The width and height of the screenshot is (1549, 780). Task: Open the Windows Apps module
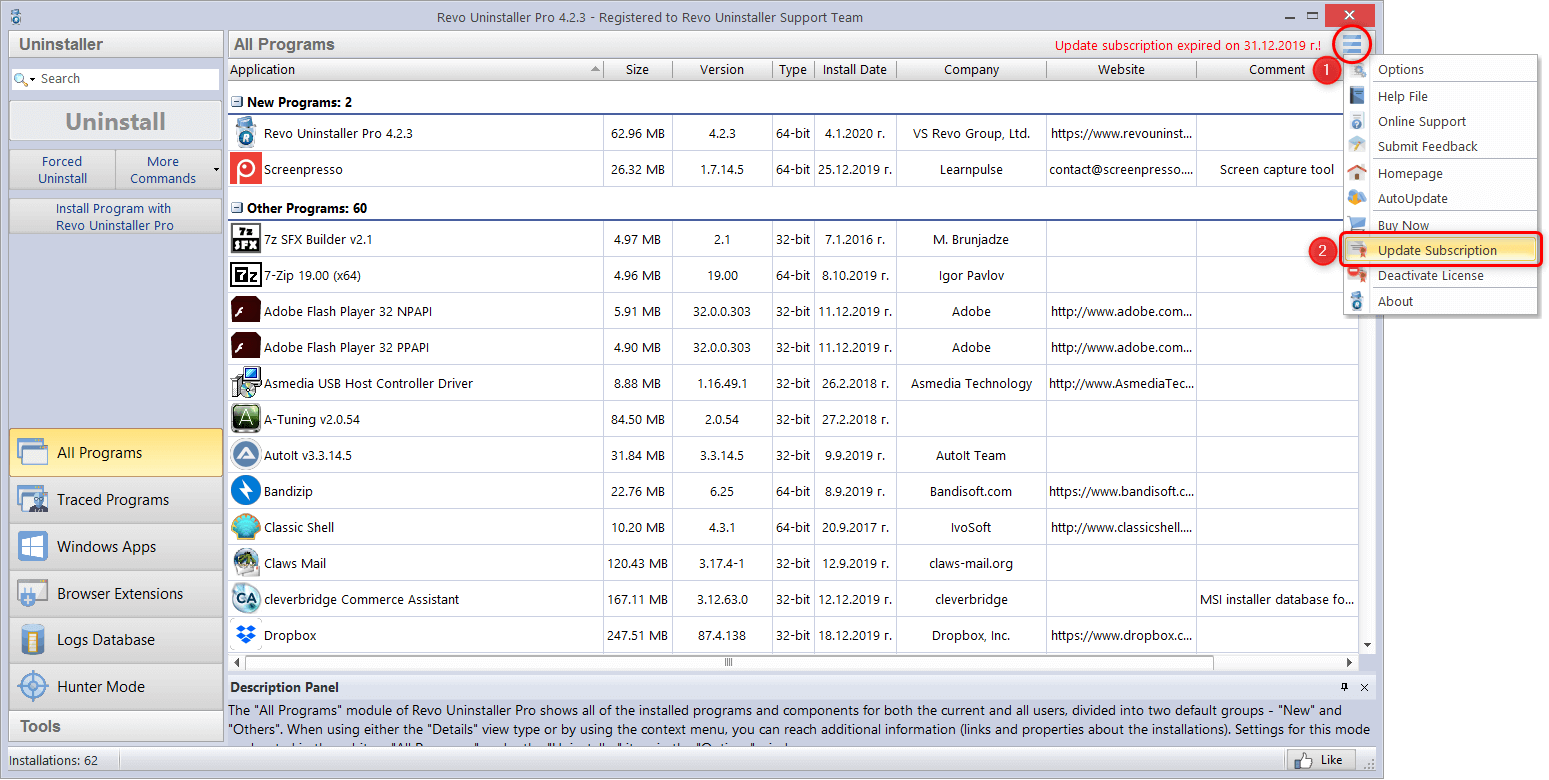point(116,547)
